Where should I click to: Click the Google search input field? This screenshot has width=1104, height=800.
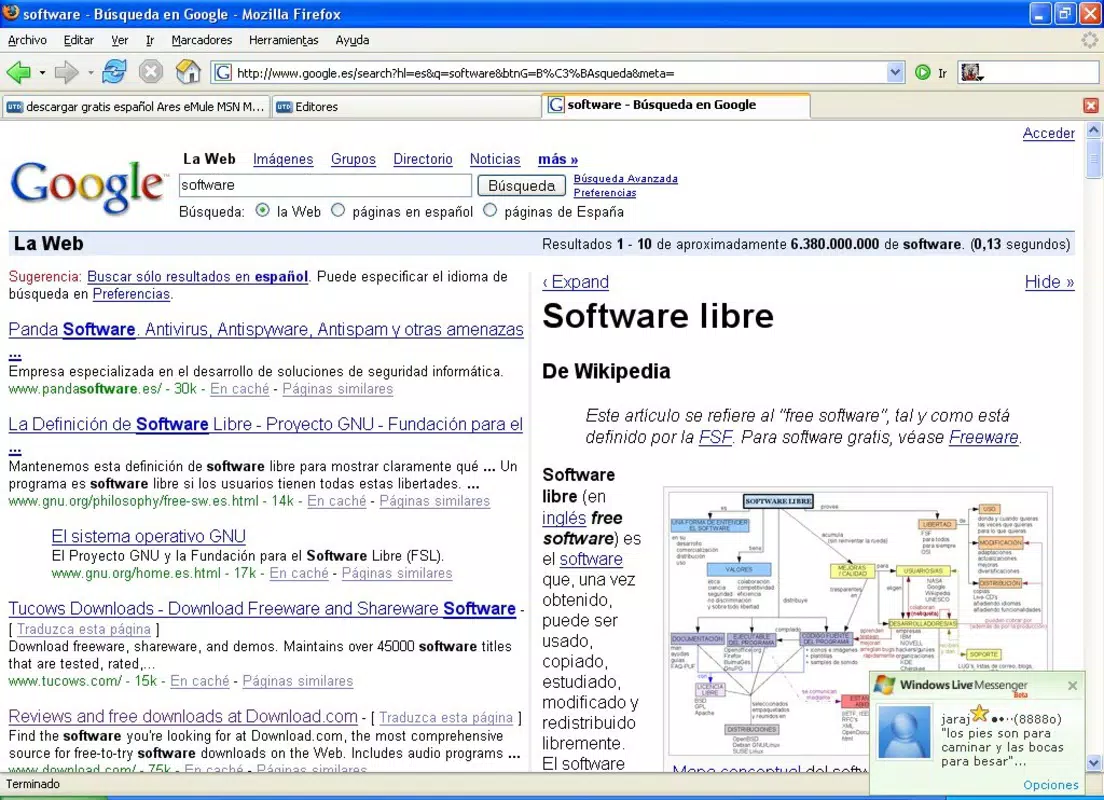325,185
